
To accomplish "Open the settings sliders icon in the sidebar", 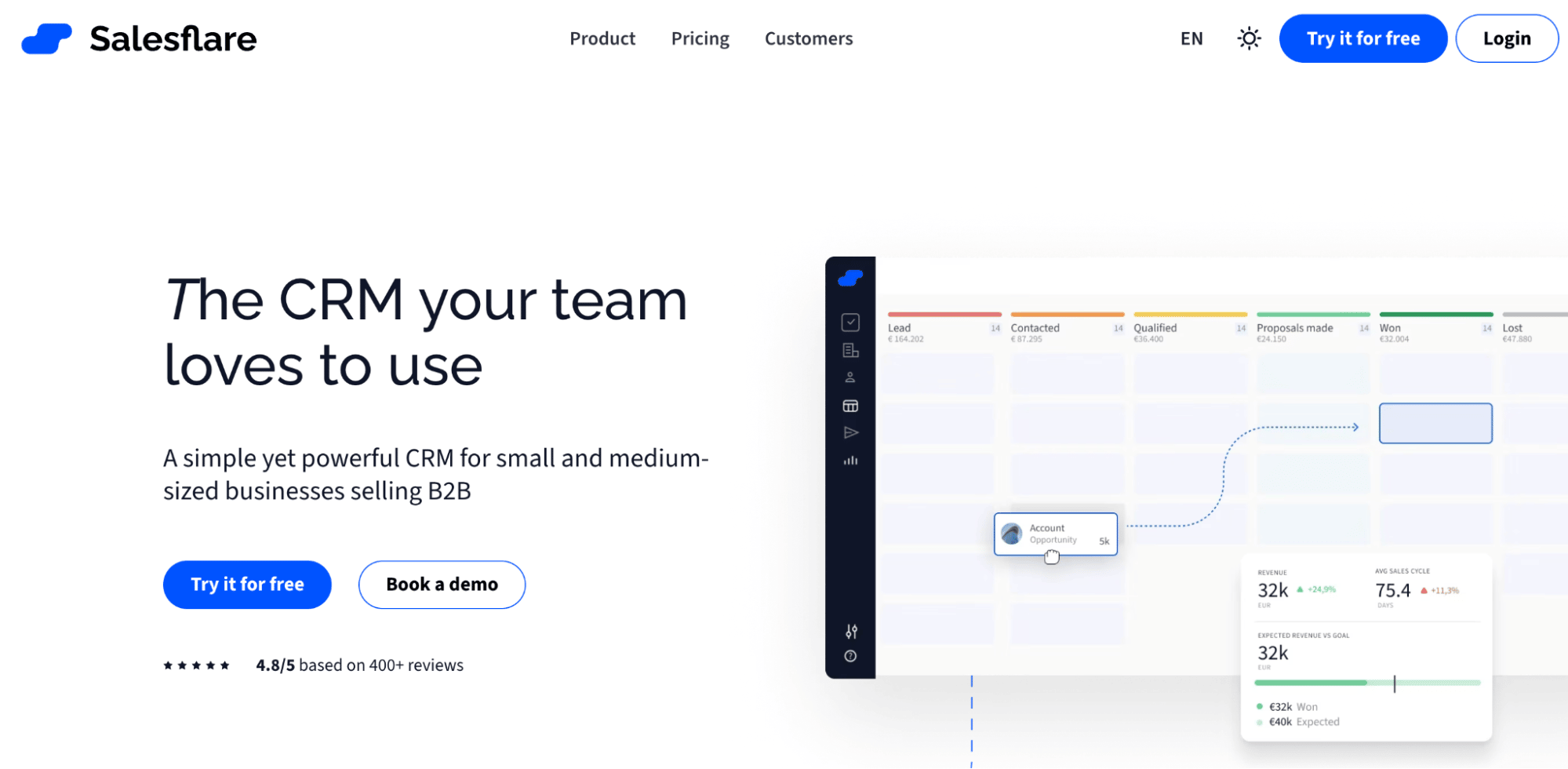I will click(x=850, y=632).
